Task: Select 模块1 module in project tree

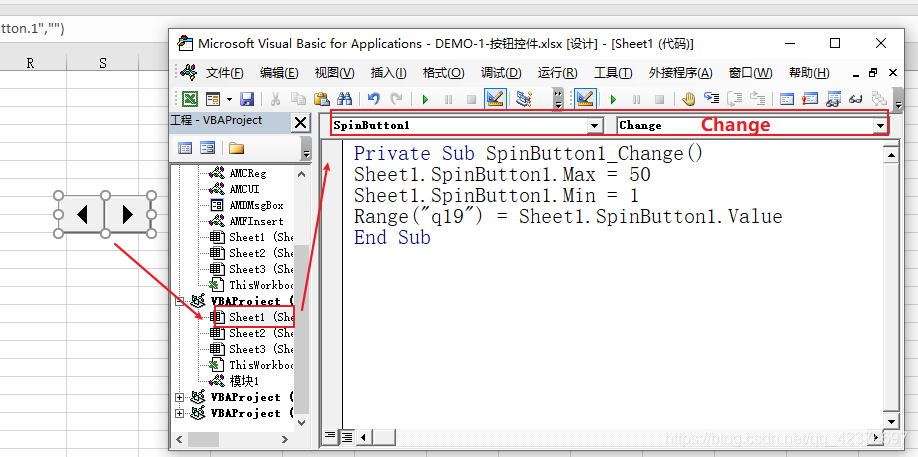Action: [243, 381]
